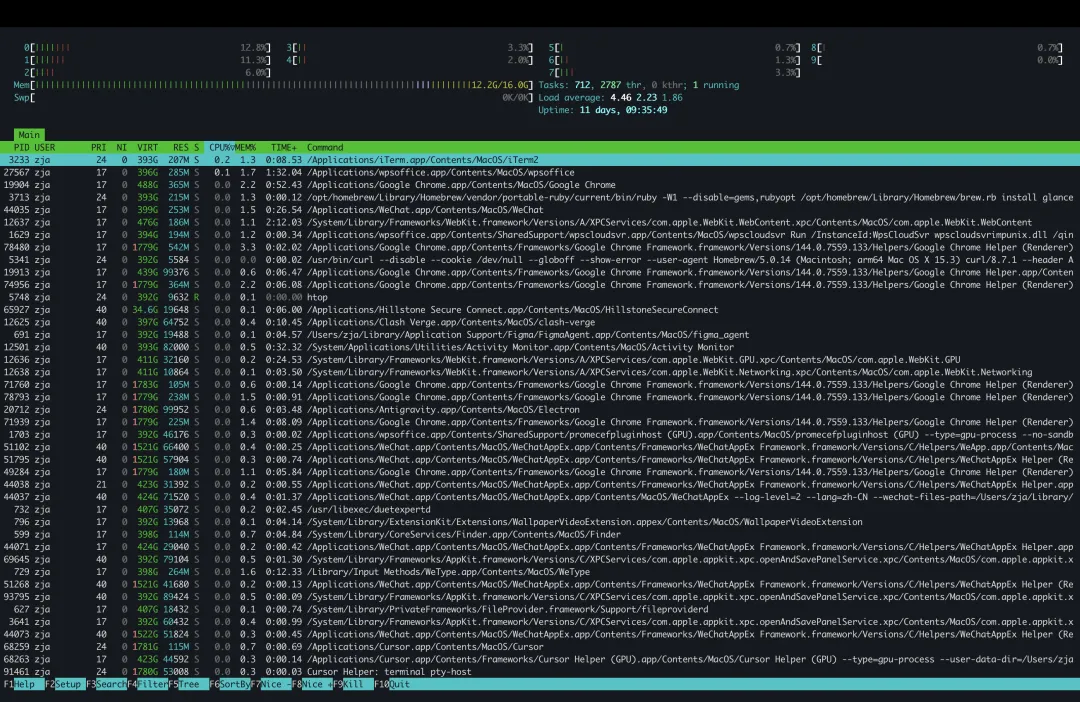Click F10 Quit in the function bar
Image resolution: width=1080 pixels, height=702 pixels.
click(393, 684)
